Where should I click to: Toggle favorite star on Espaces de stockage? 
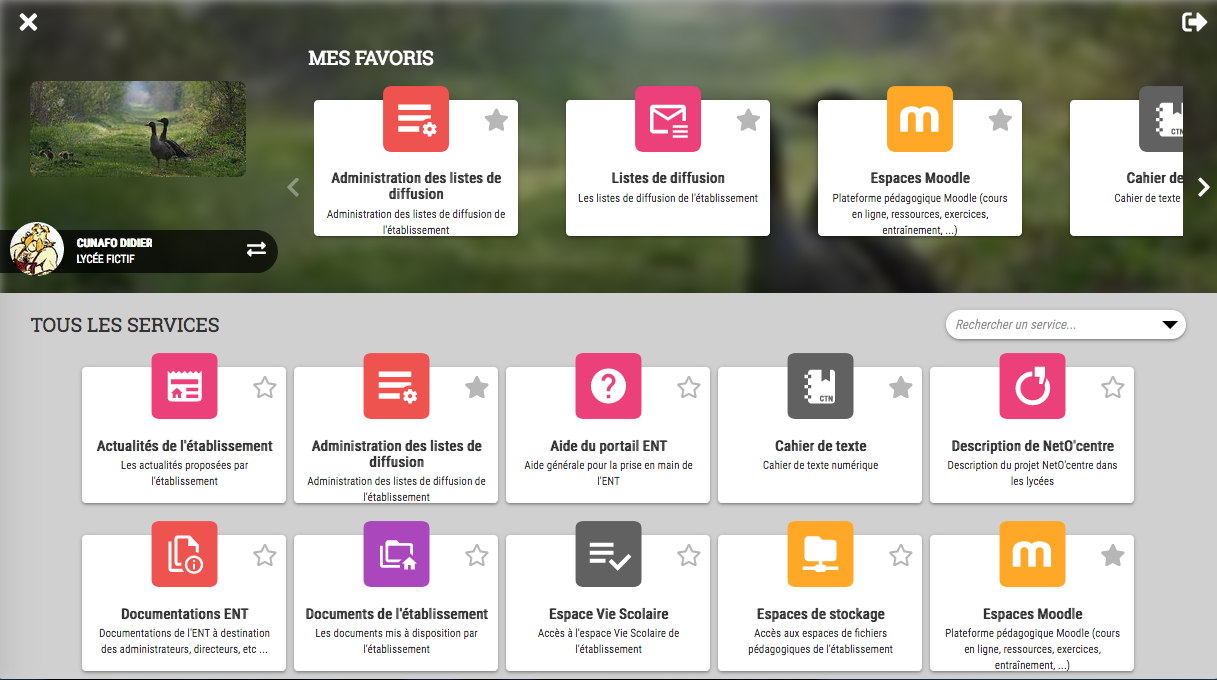900,556
